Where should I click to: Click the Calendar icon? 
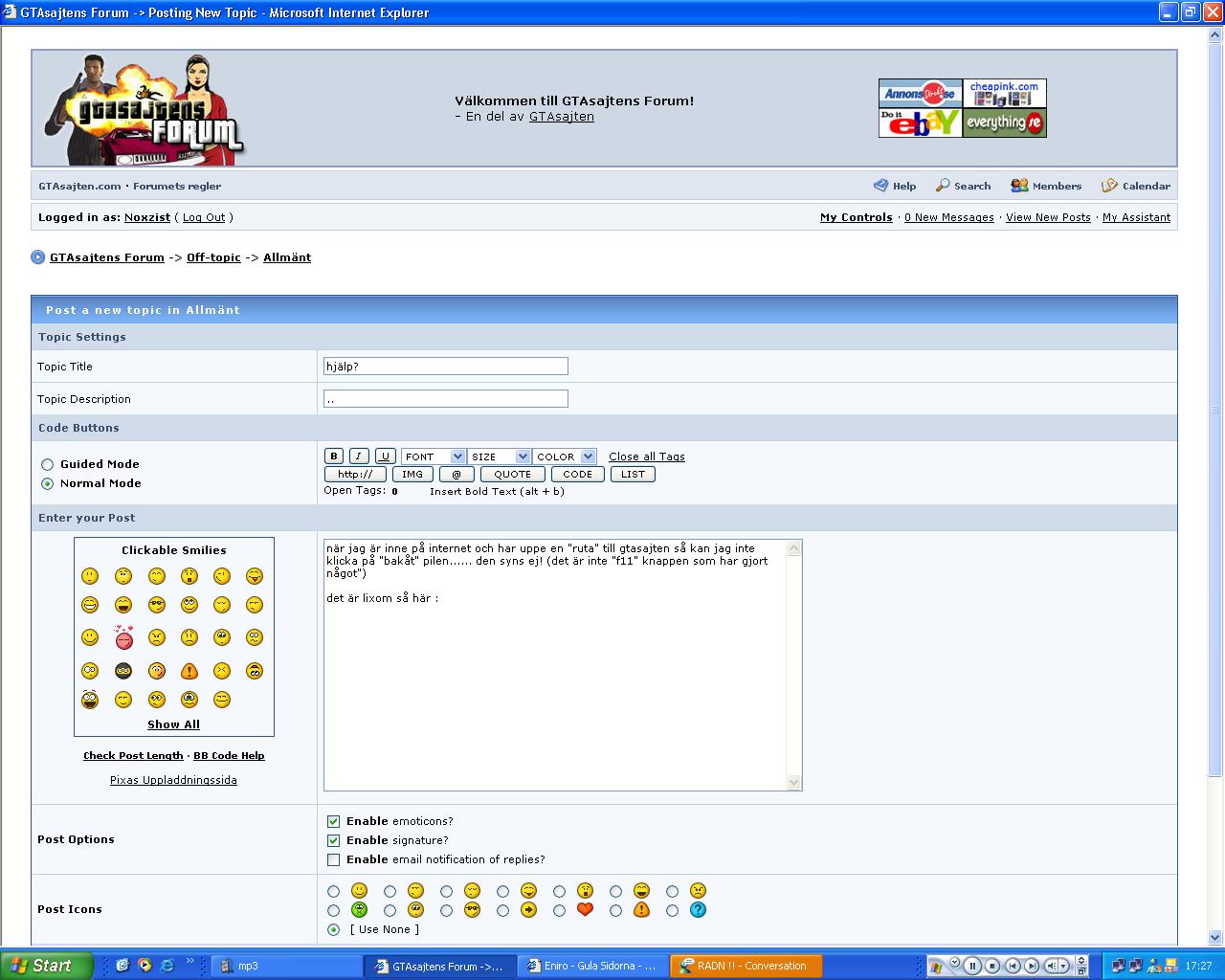pos(1109,186)
